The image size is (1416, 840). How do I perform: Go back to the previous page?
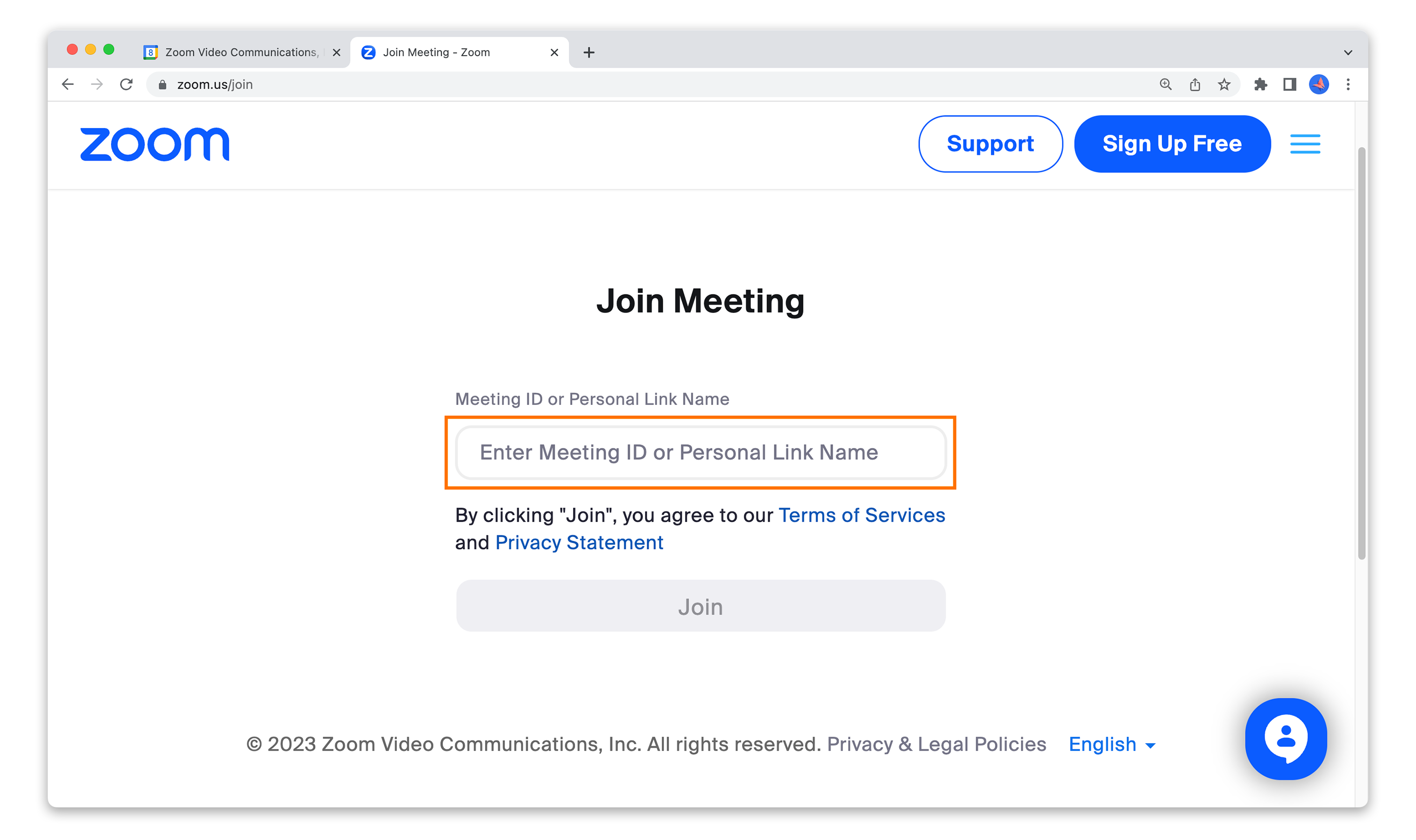68,84
